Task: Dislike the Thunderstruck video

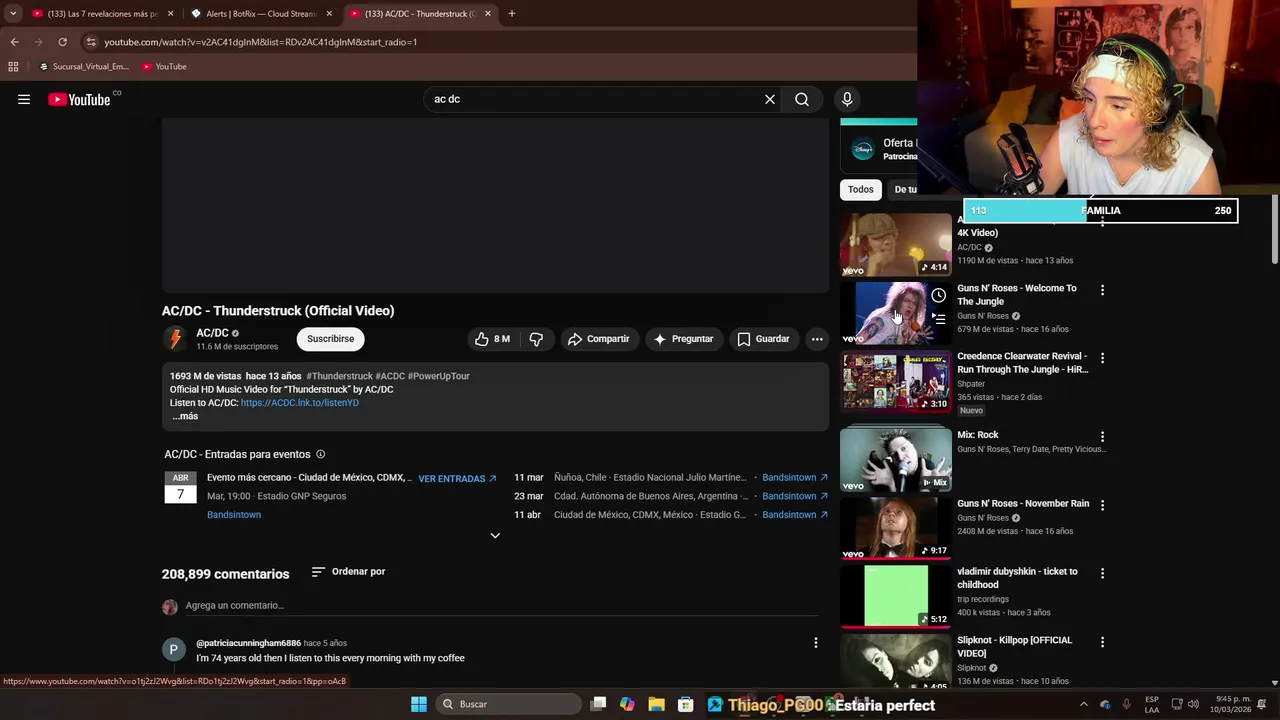Action: 536,339
